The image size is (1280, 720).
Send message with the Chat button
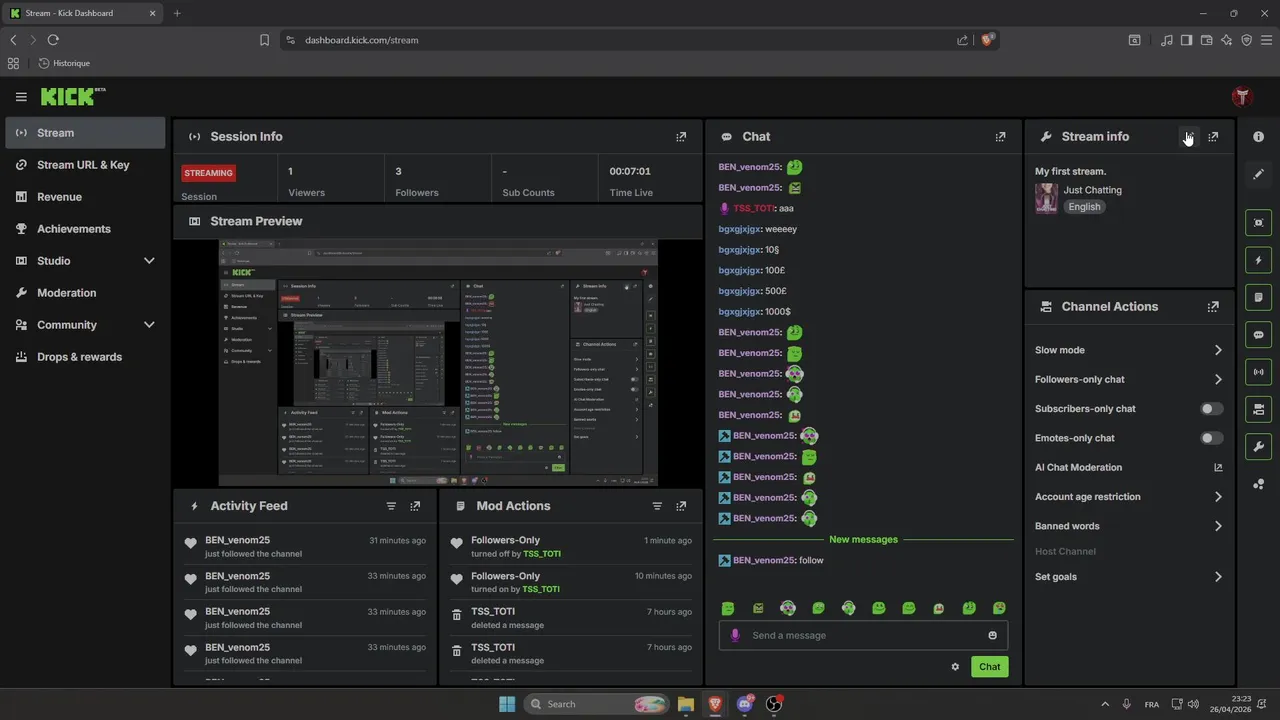pyautogui.click(x=989, y=667)
